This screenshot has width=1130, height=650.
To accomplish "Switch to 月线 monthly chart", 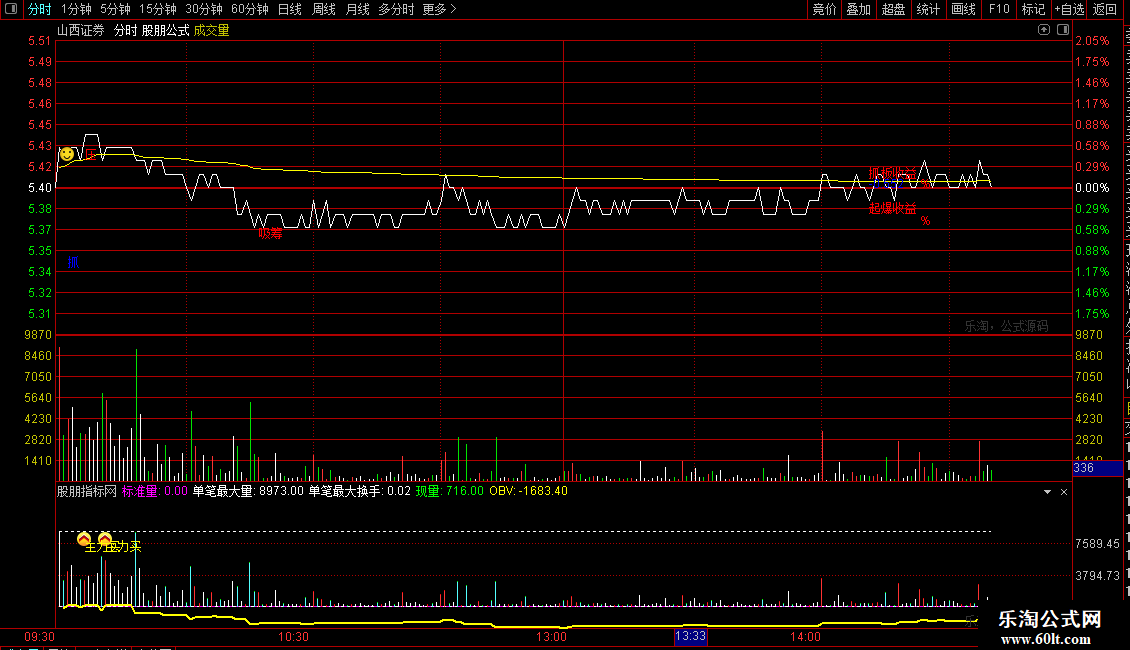I will [357, 9].
